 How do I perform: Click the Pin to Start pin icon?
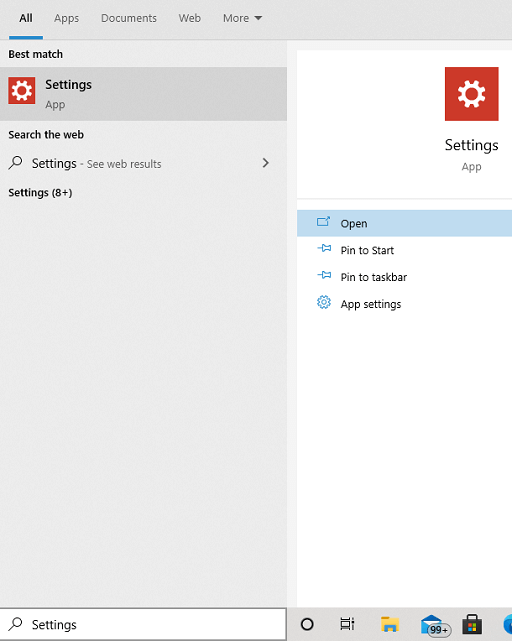tap(324, 248)
